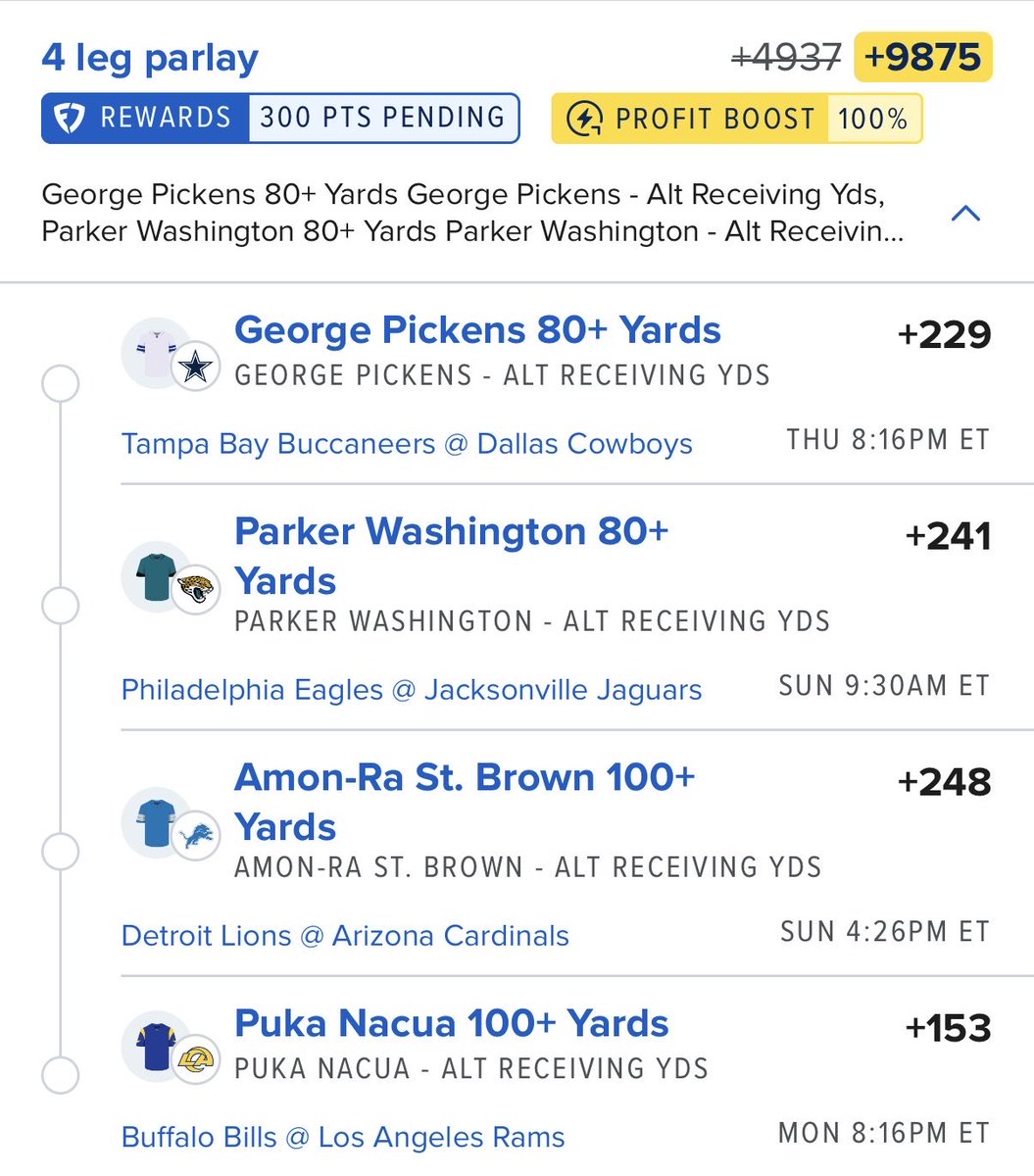The height and width of the screenshot is (1176, 1034).
Task: Open Detroit Lions @ Arizona Cardinals game
Action: 345,936
